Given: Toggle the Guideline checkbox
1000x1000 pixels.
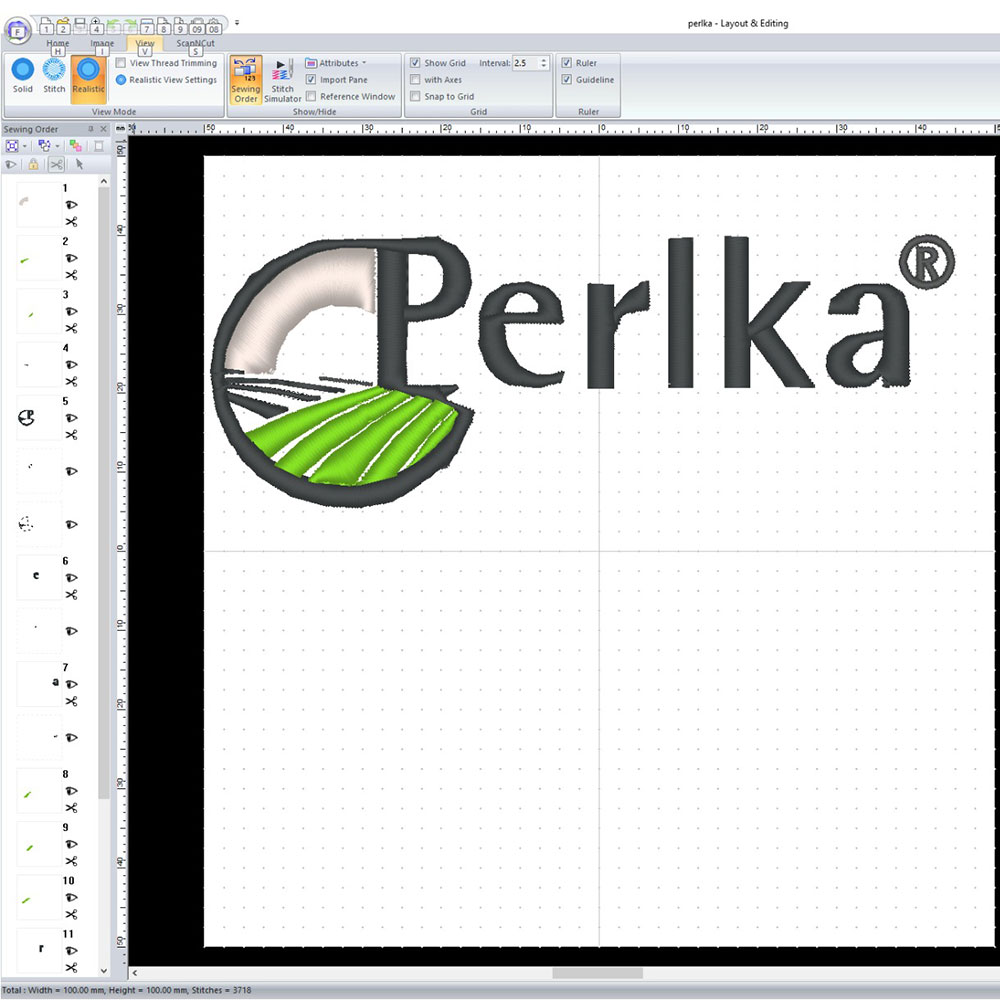Looking at the screenshot, I should tap(566, 80).
